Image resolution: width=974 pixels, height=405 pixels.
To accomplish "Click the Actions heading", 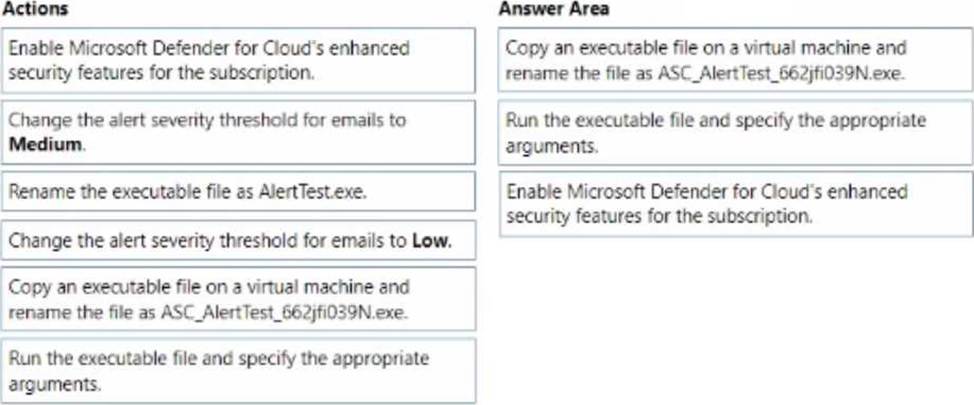I will [x=35, y=9].
